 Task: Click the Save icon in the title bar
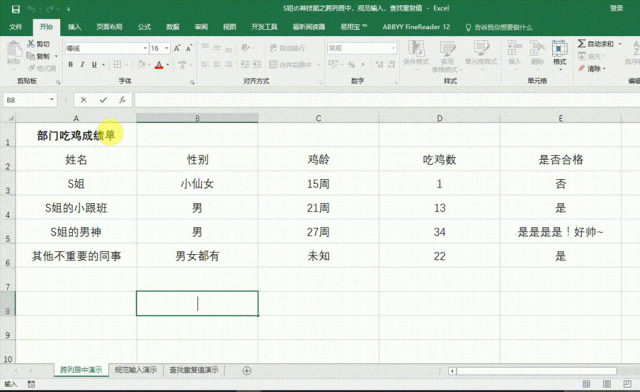coord(16,9)
